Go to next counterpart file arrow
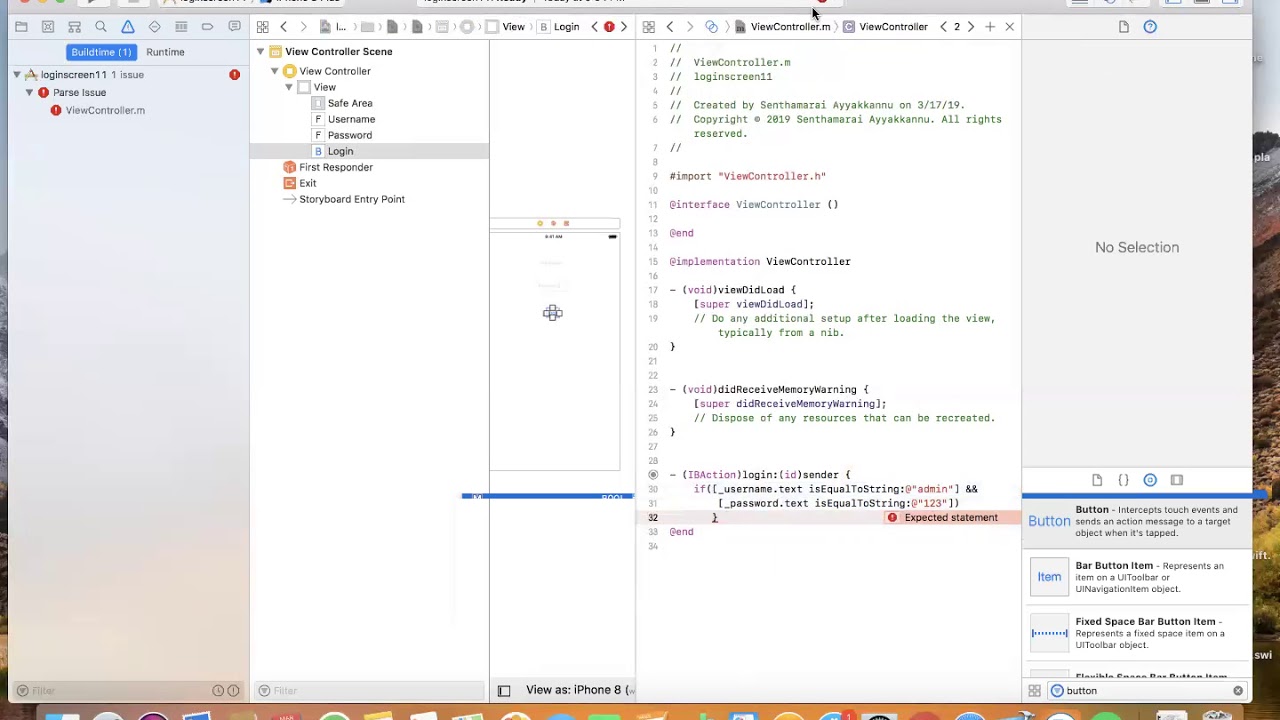Screen dimensions: 1280x720 click(970, 27)
